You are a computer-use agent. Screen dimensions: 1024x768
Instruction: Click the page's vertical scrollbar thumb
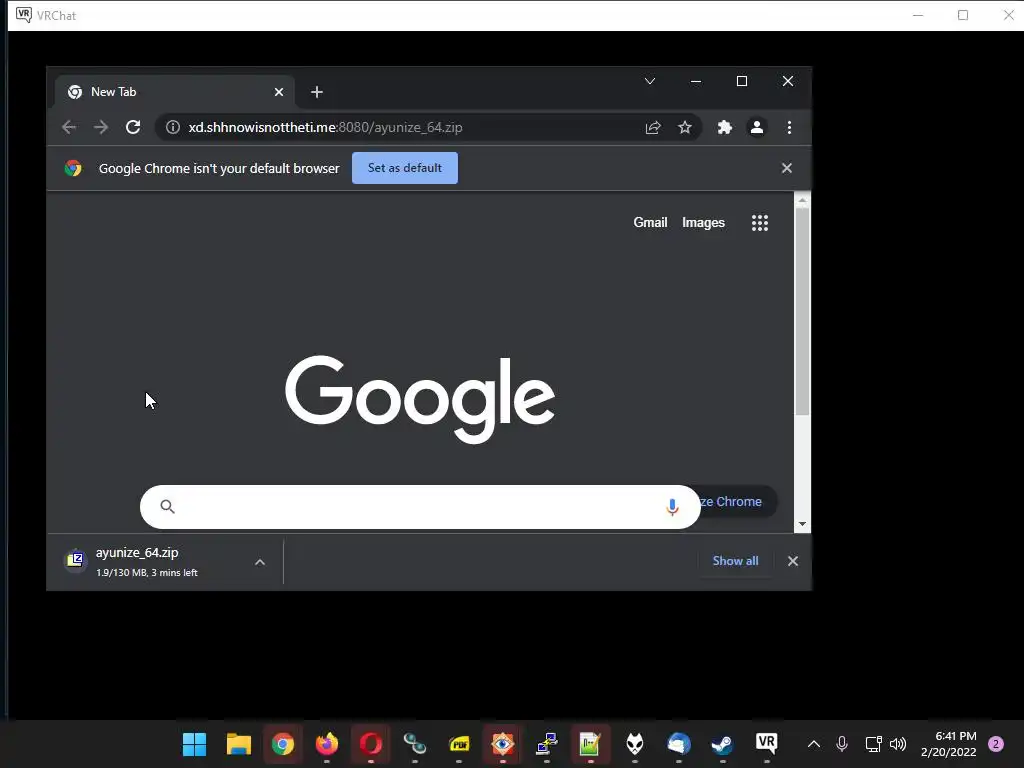803,312
